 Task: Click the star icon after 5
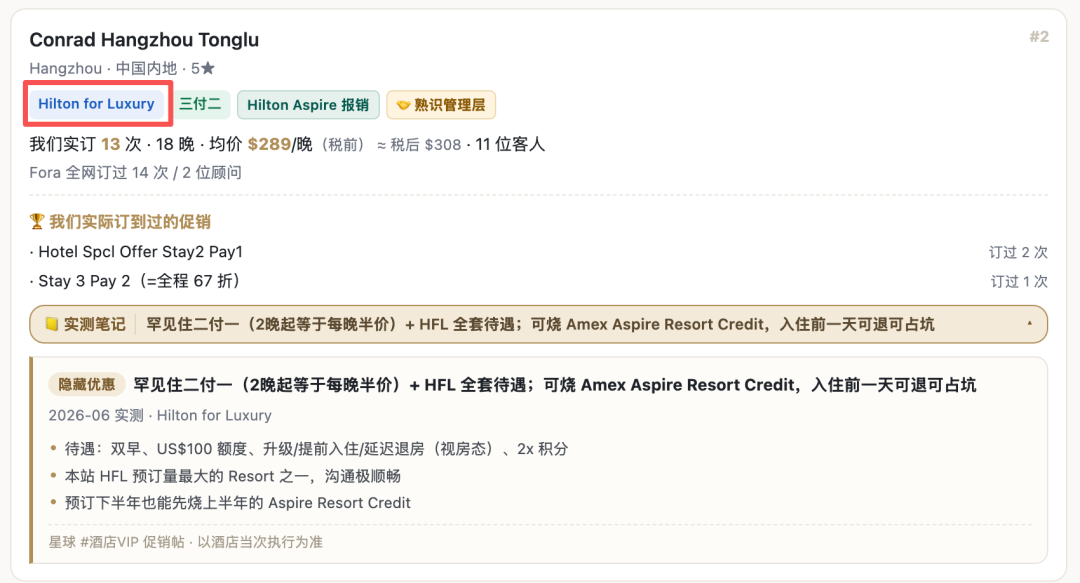tap(208, 68)
